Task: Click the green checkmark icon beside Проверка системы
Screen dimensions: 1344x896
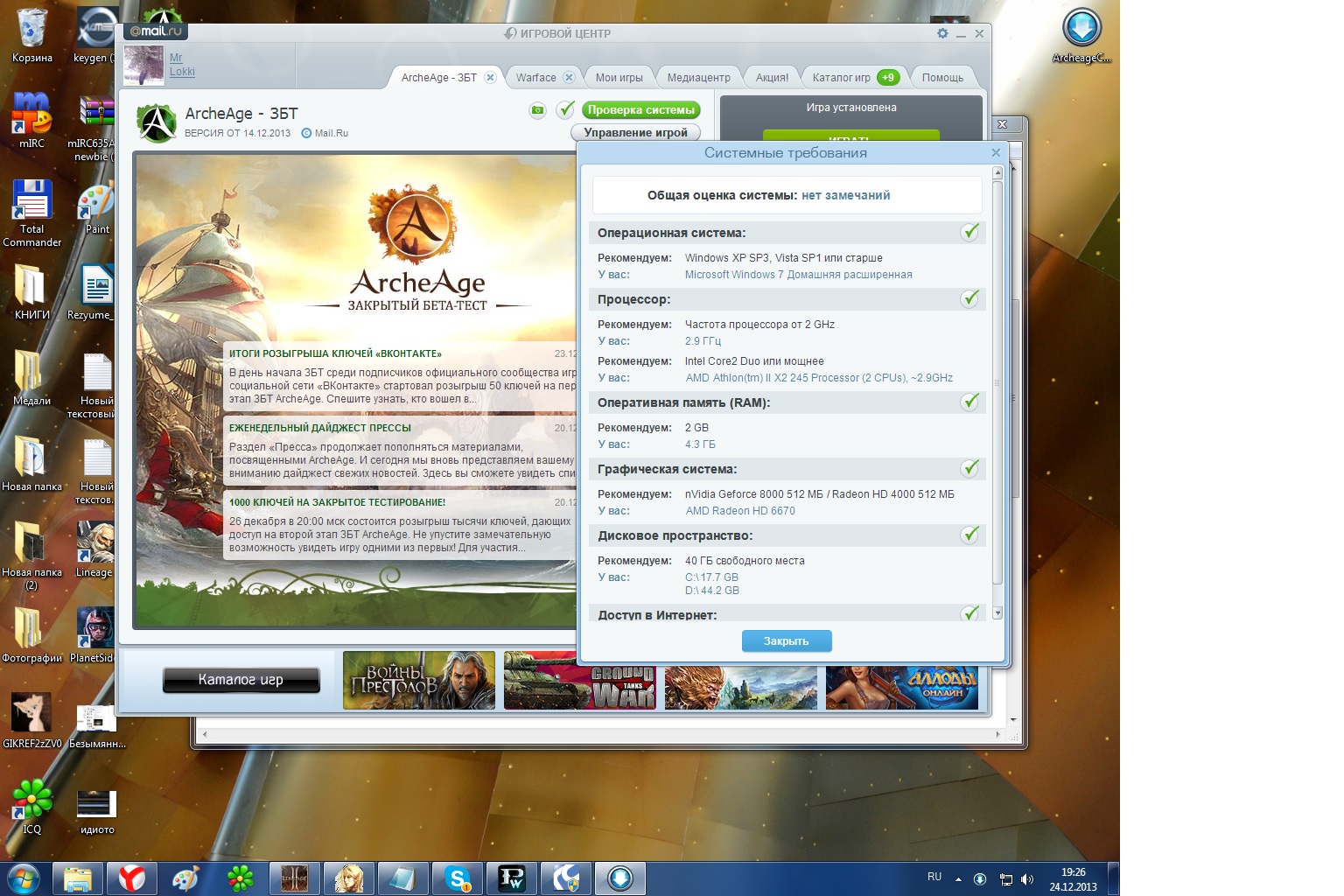Action: point(566,109)
